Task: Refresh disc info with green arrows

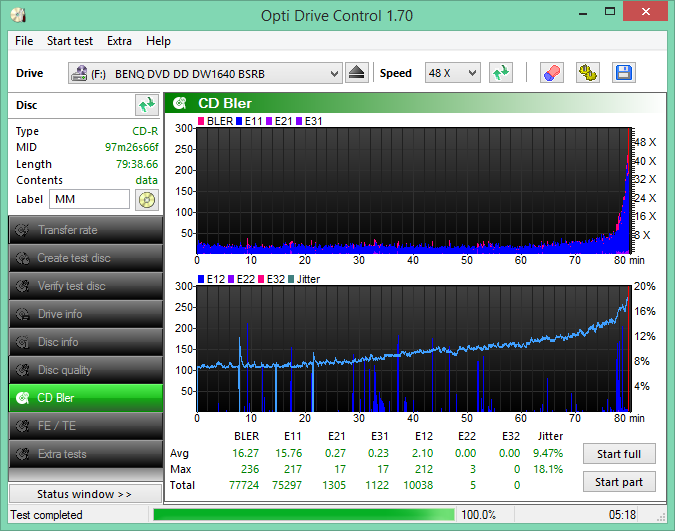Action: pos(146,105)
